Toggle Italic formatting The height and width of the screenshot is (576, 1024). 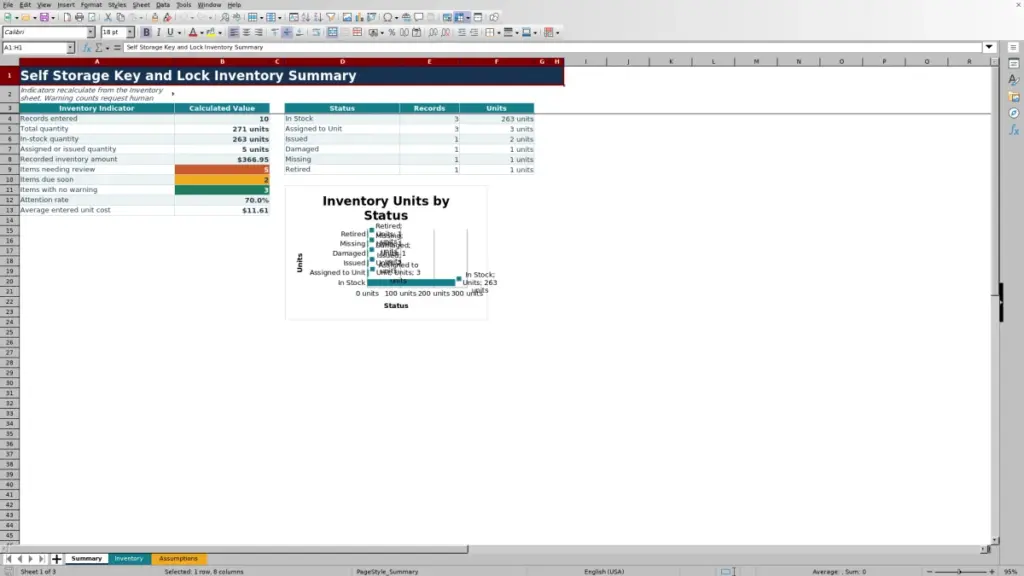click(158, 32)
